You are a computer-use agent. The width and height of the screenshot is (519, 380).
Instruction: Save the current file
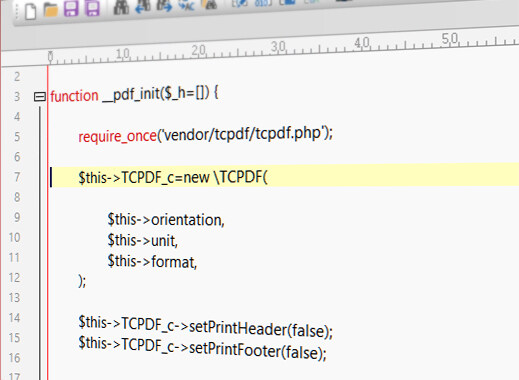71,8
